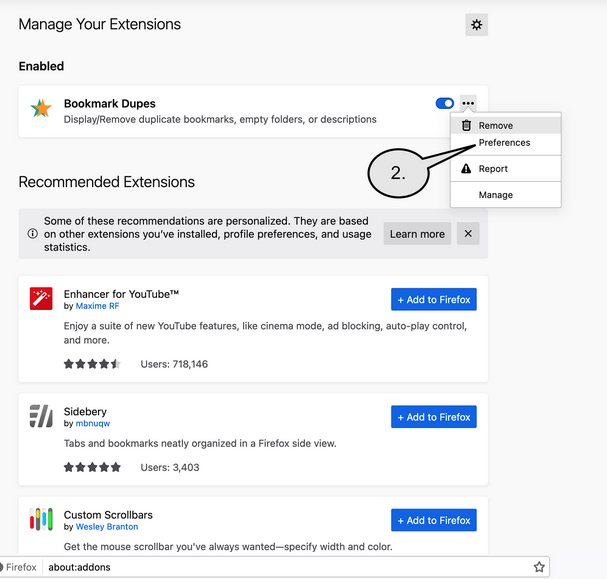Click the trash icon beside Remove
This screenshot has height=579, width=607.
pyautogui.click(x=466, y=125)
